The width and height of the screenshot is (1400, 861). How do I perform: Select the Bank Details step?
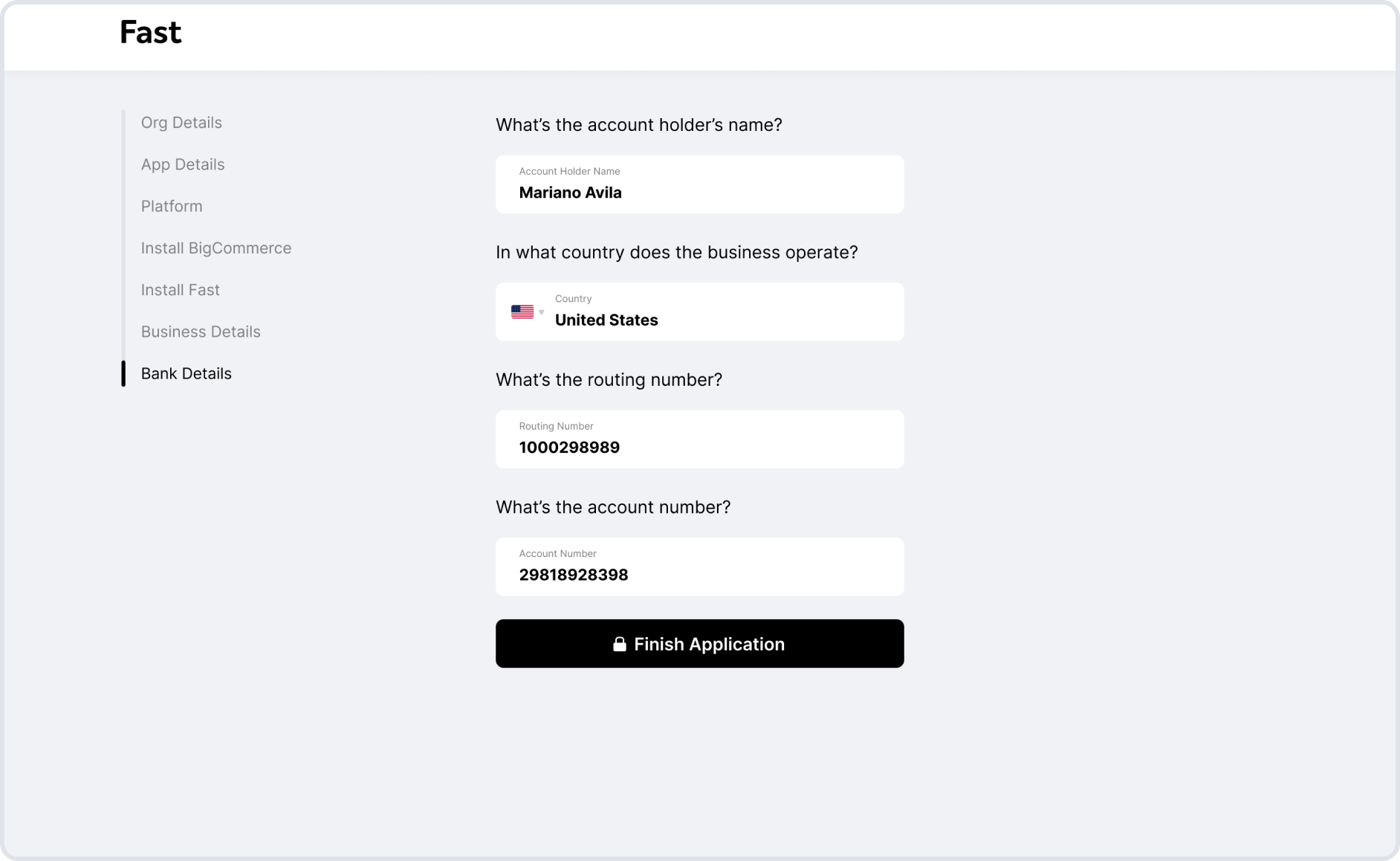pos(187,373)
